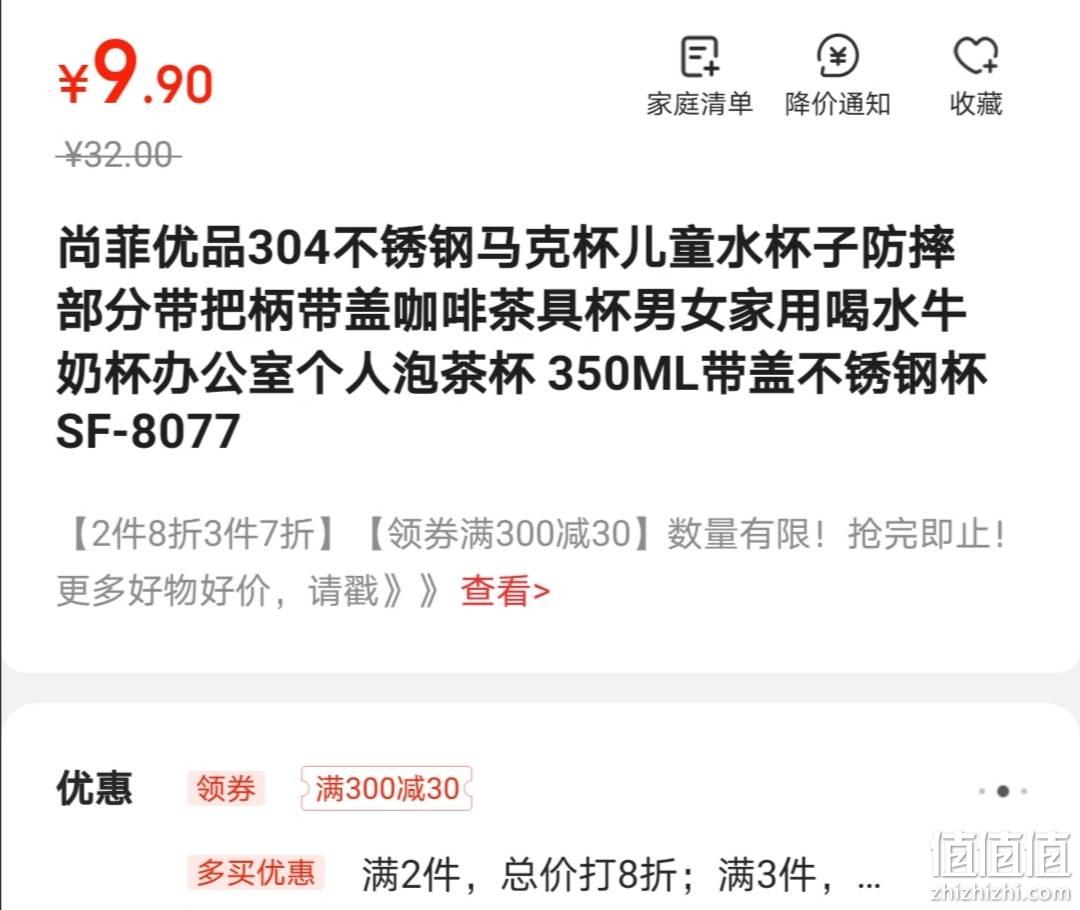Viewport: 1080px width, 910px height.
Task: Click the 家庭清单 text label
Action: click(x=700, y=104)
